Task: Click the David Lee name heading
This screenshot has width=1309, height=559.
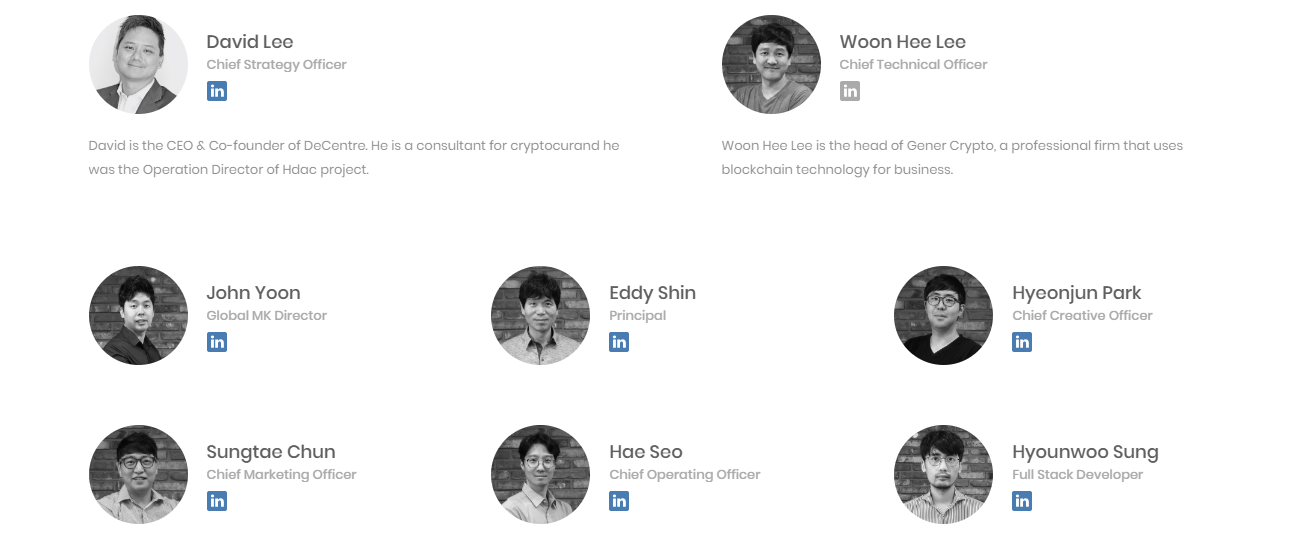Action: pyautogui.click(x=250, y=42)
